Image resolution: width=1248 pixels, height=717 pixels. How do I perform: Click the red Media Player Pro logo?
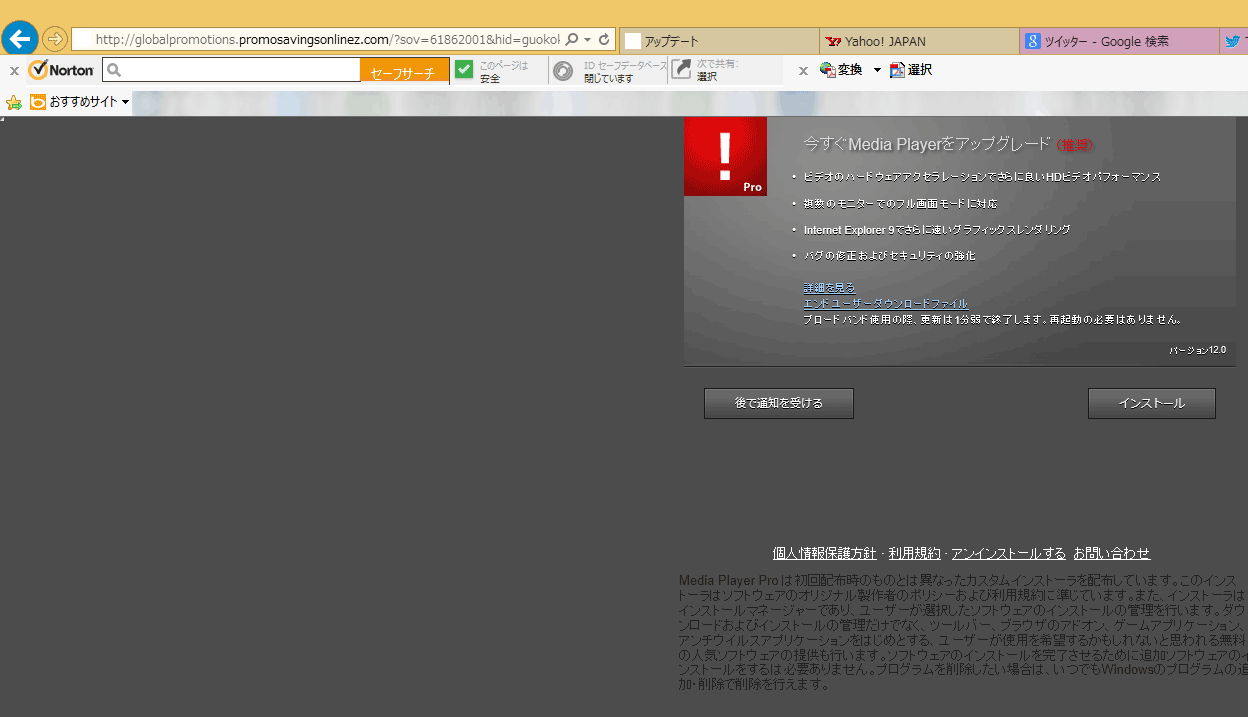click(x=725, y=156)
